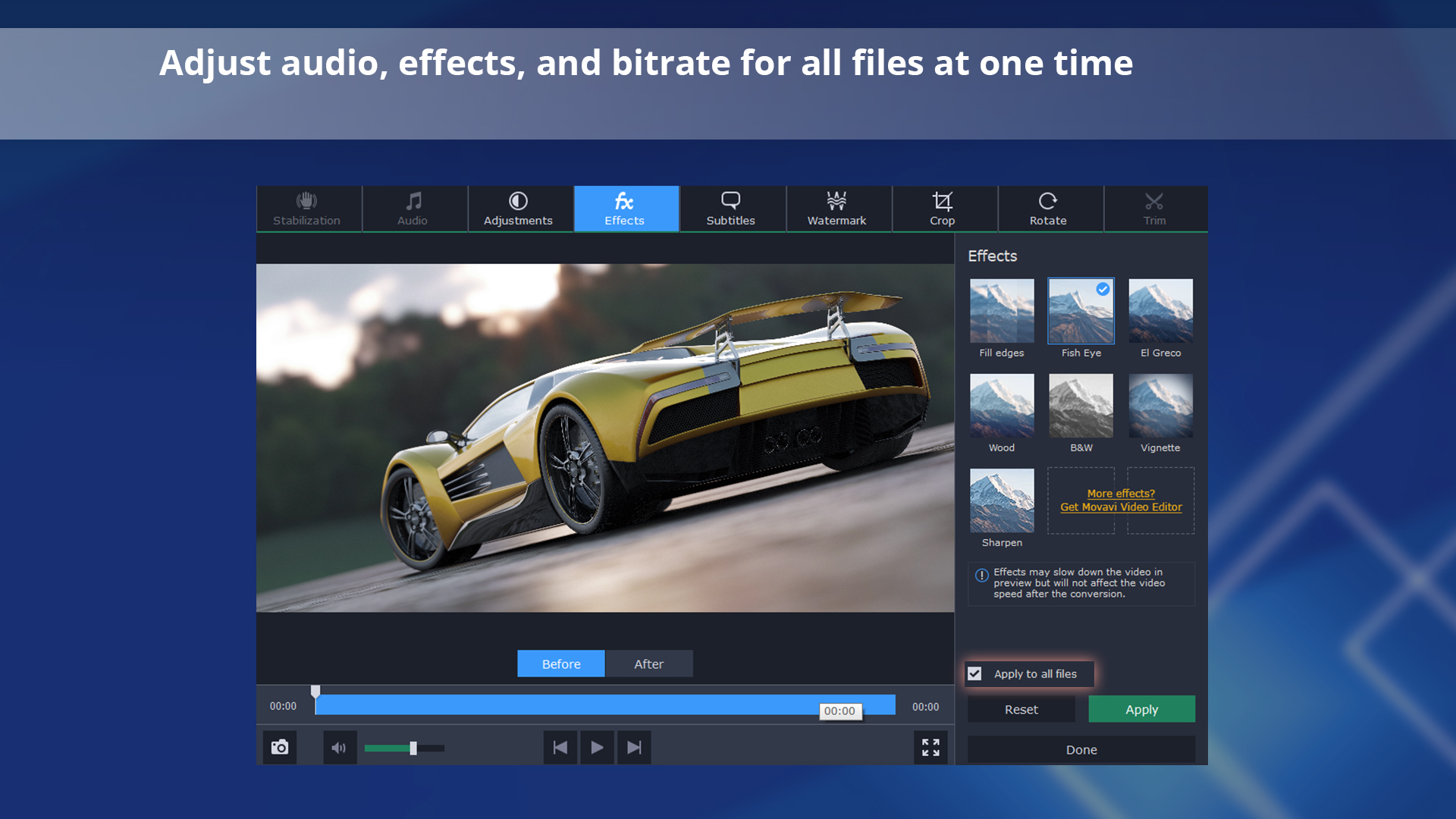1456x819 pixels.
Task: Switch preview to Before view
Action: (x=560, y=664)
